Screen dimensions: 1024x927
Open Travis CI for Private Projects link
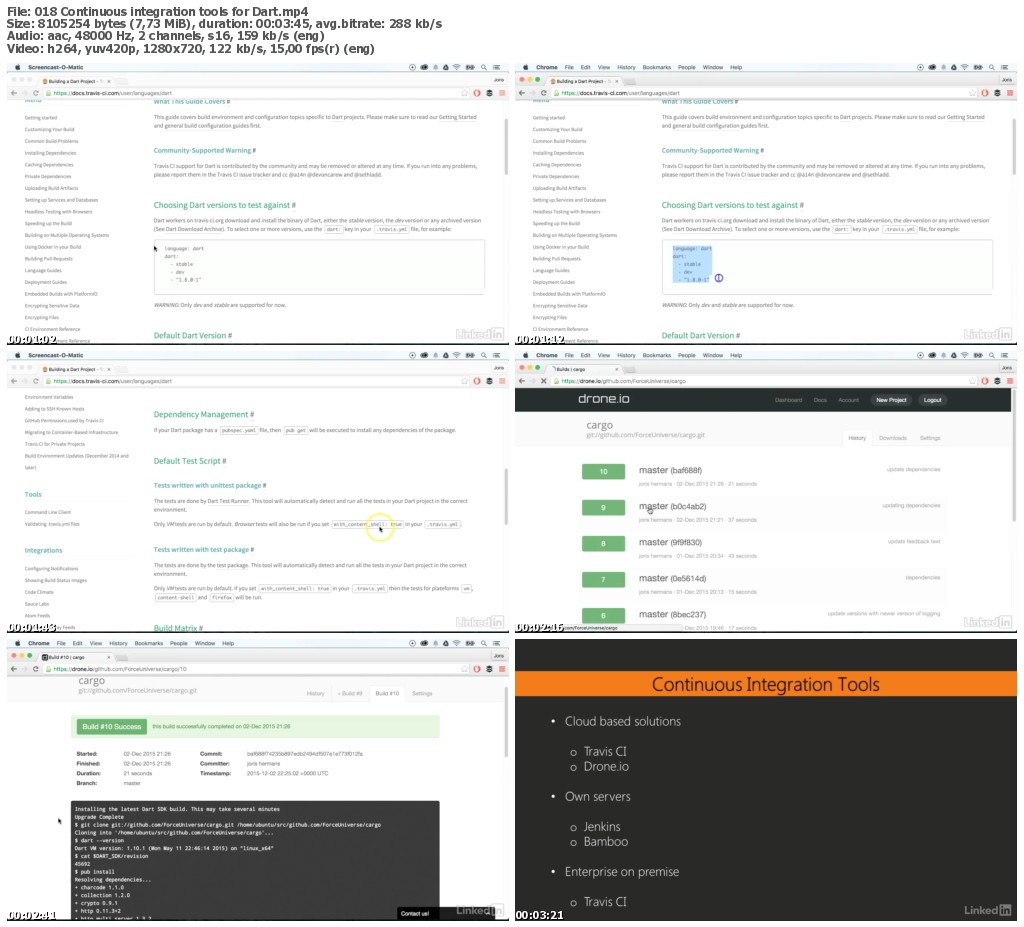point(54,444)
